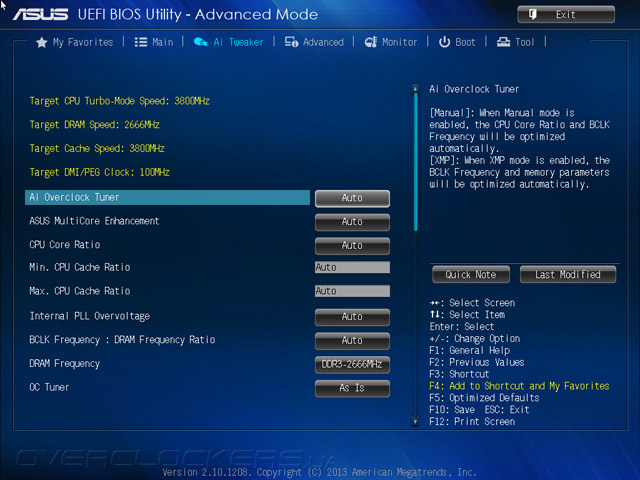The width and height of the screenshot is (640, 480).
Task: Click Target CPU Turbo-Mode Speed text
Action: (x=120, y=101)
